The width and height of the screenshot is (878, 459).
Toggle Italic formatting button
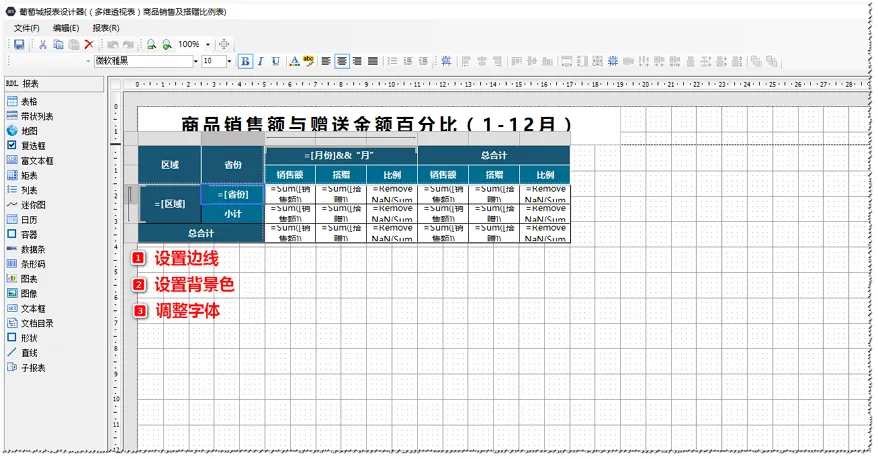coord(260,61)
